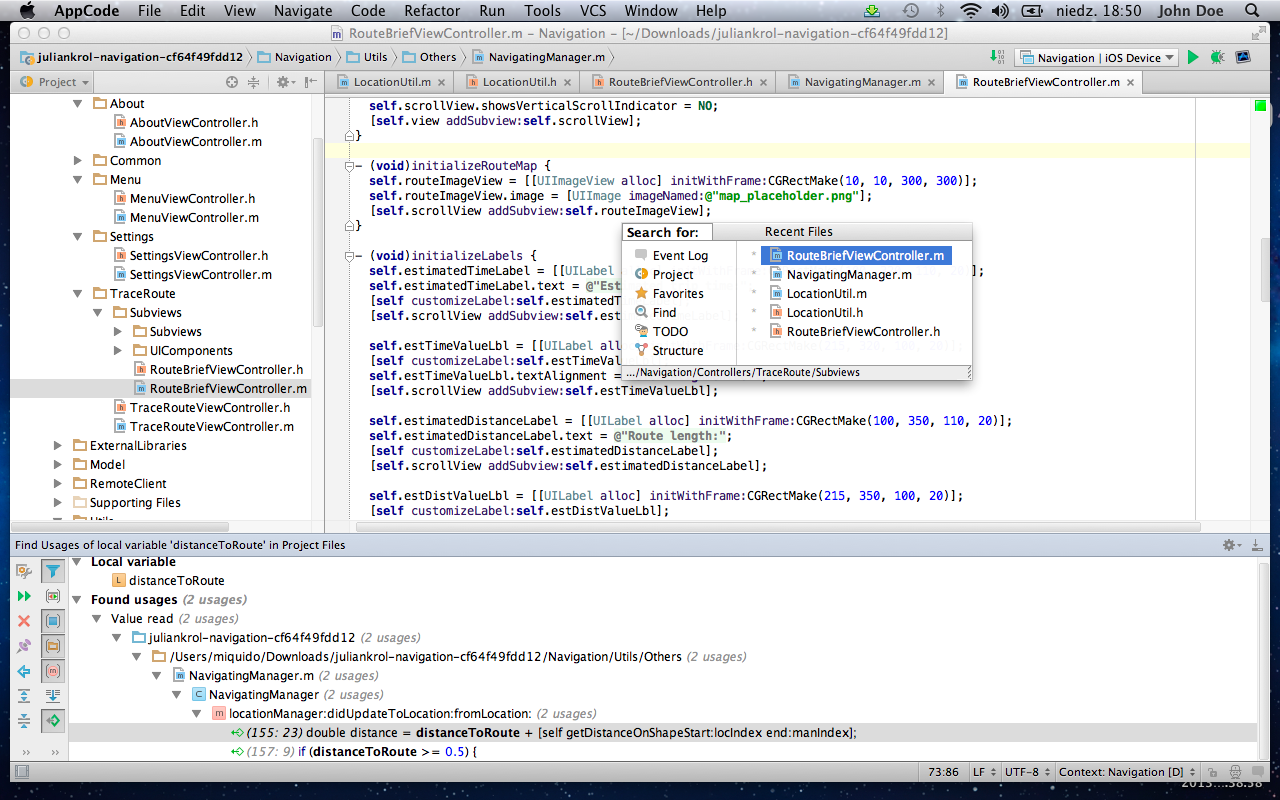Open the Navigate menu
The image size is (1280, 800).
coord(303,11)
